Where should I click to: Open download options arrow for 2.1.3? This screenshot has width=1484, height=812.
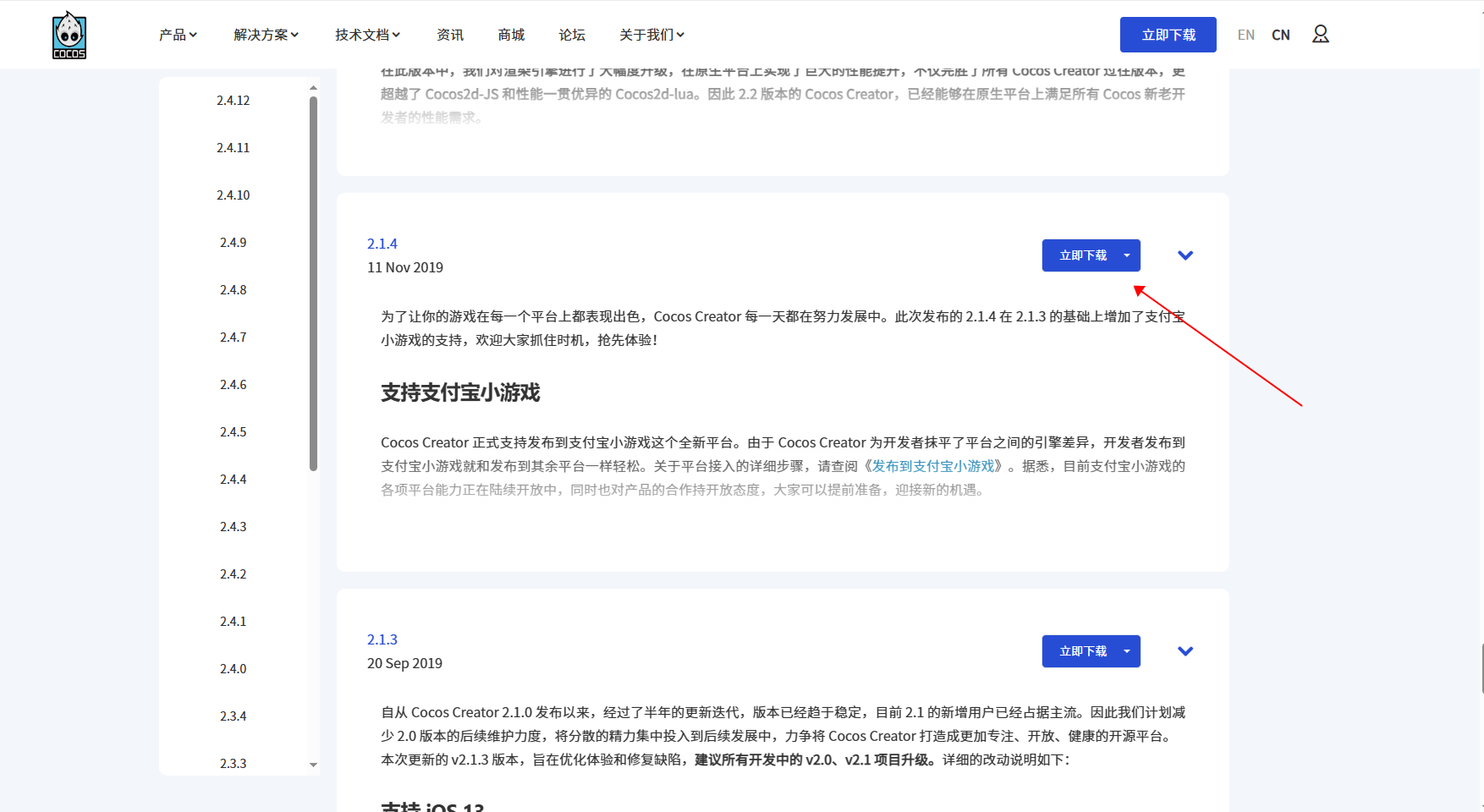1127,651
